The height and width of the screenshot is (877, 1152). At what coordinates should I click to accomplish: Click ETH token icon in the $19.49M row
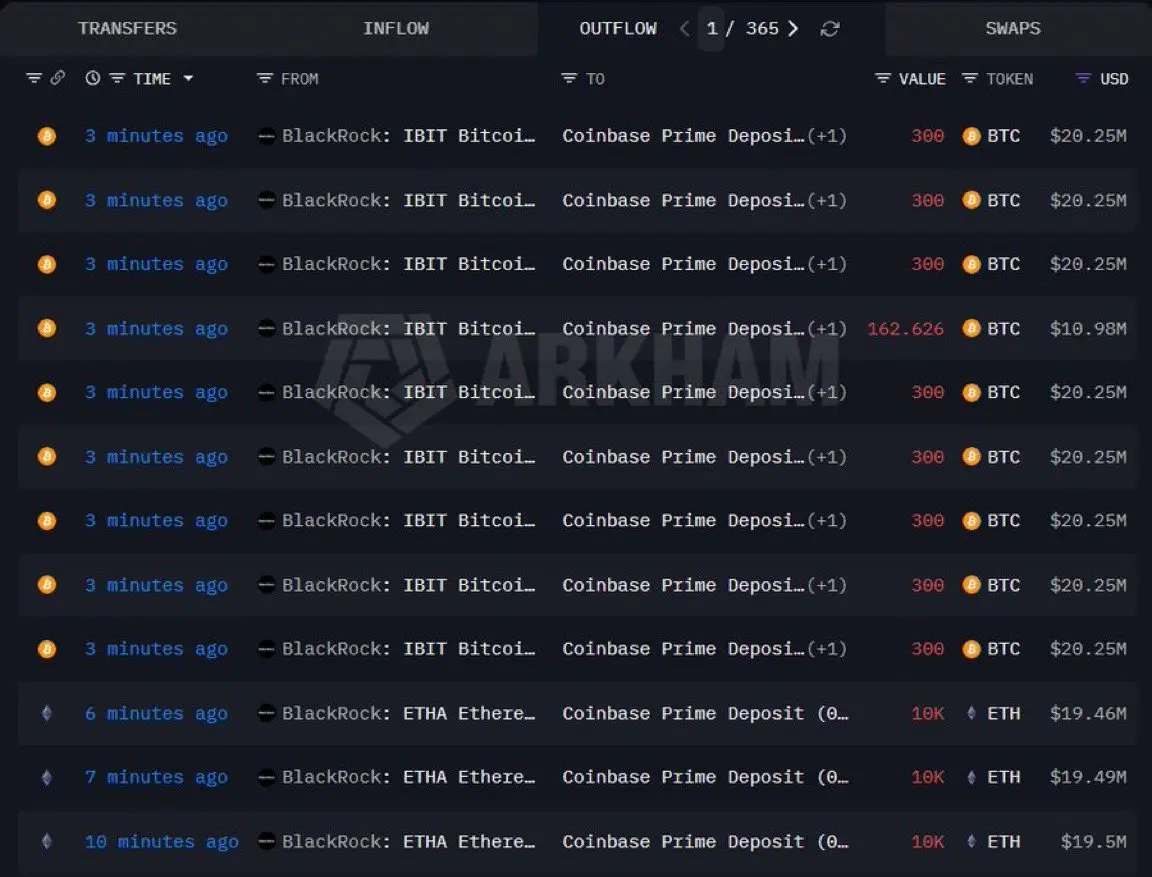click(x=971, y=777)
